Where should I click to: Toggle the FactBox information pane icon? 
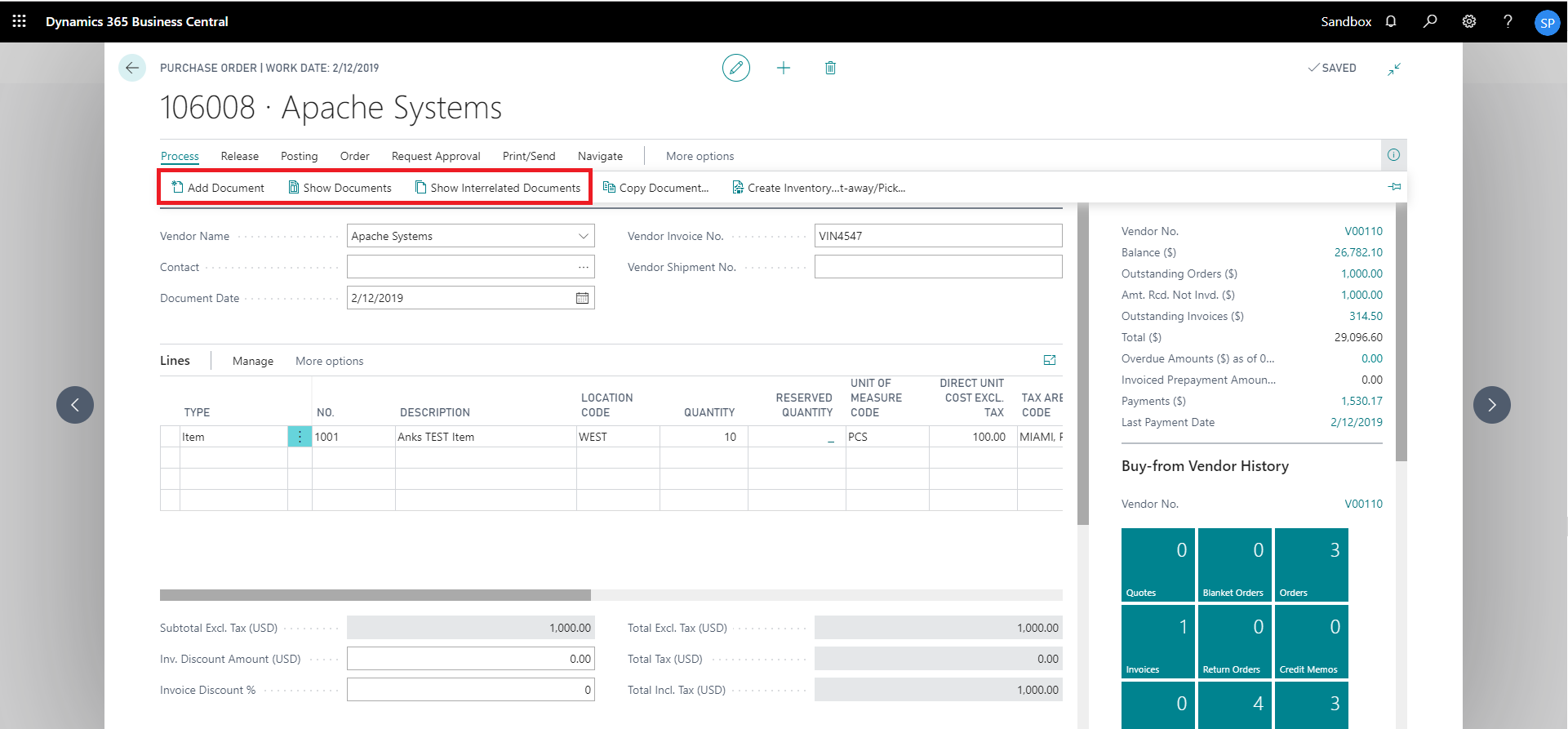(1393, 155)
